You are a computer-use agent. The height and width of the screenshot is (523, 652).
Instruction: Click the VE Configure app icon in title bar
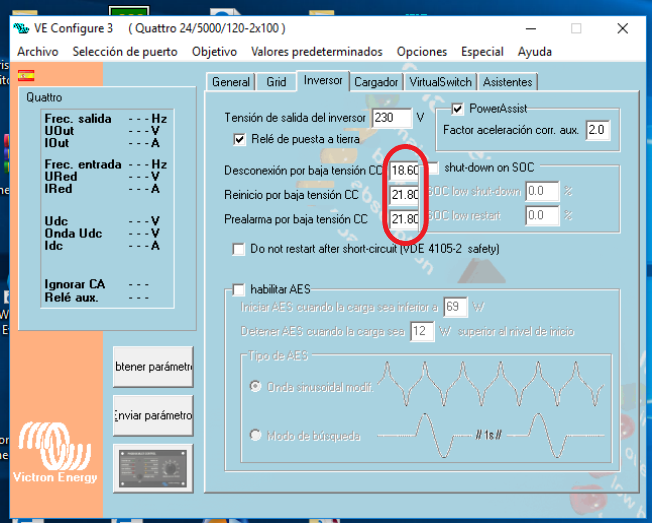click(x=21, y=28)
